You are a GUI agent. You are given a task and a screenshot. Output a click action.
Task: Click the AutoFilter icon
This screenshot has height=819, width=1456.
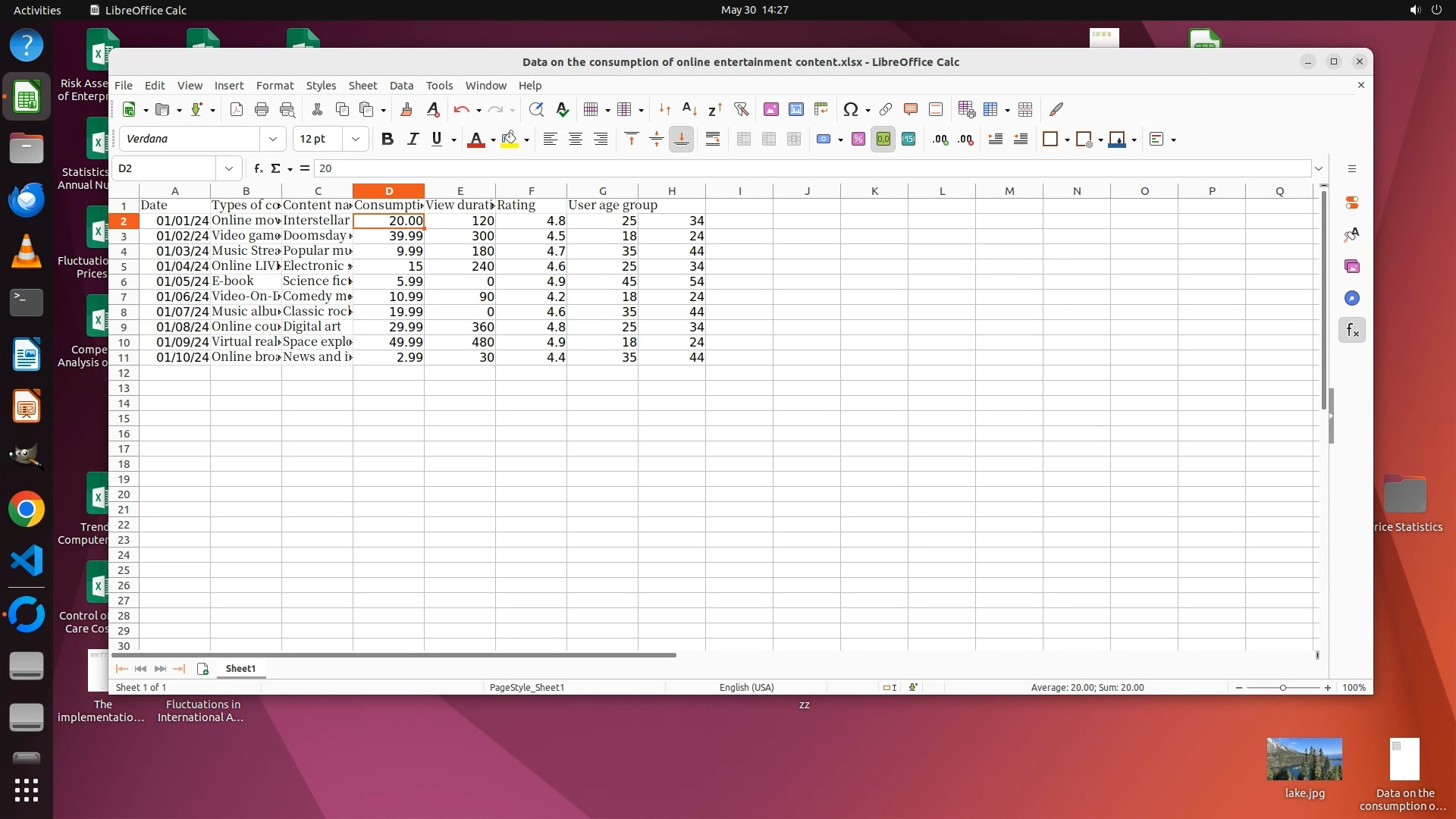[x=741, y=109]
